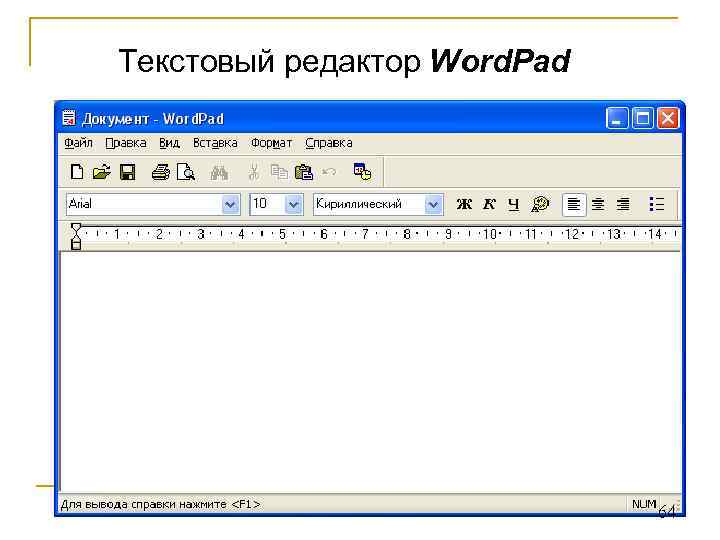Align text to the right
Image resolution: width=720 pixels, height=540 pixels.
(623, 204)
